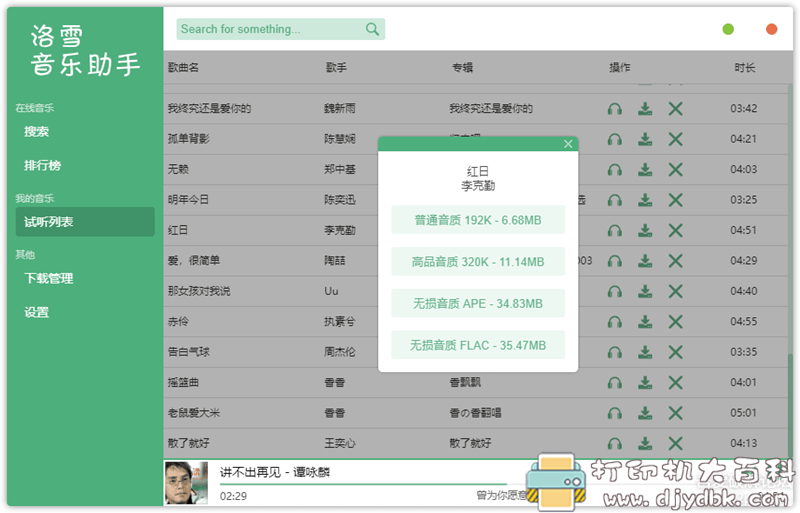Image resolution: width=800 pixels, height=513 pixels.
Task: Download the song 摇篮曲
Action: pos(645,383)
